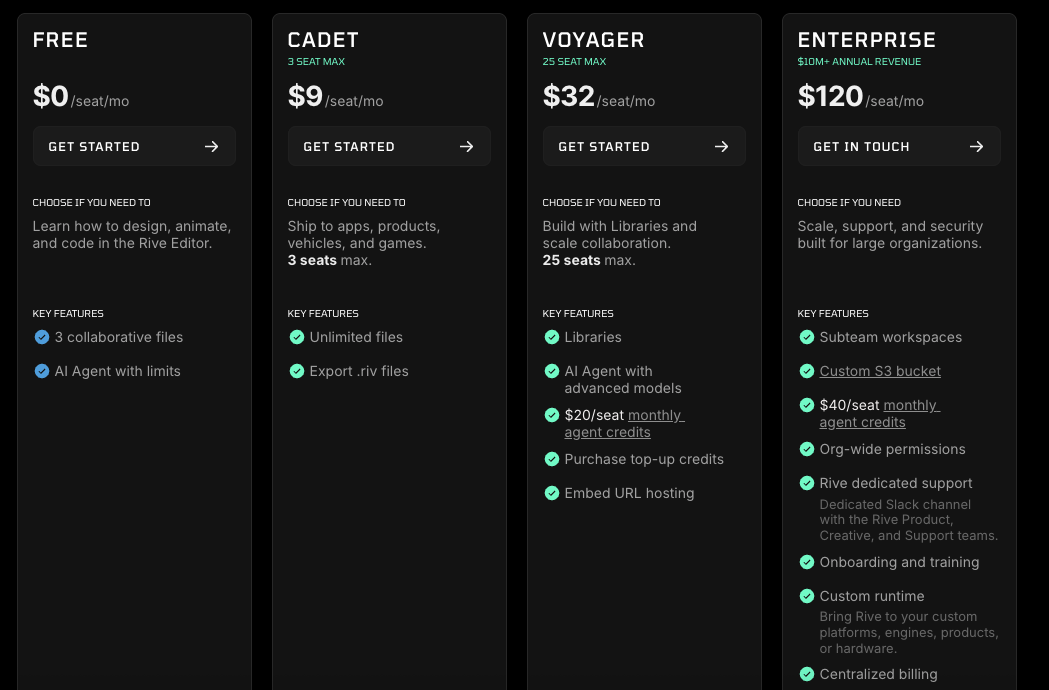Screen dimensions: 1049x690
Task: Click the CADET plan heading
Action: point(323,39)
